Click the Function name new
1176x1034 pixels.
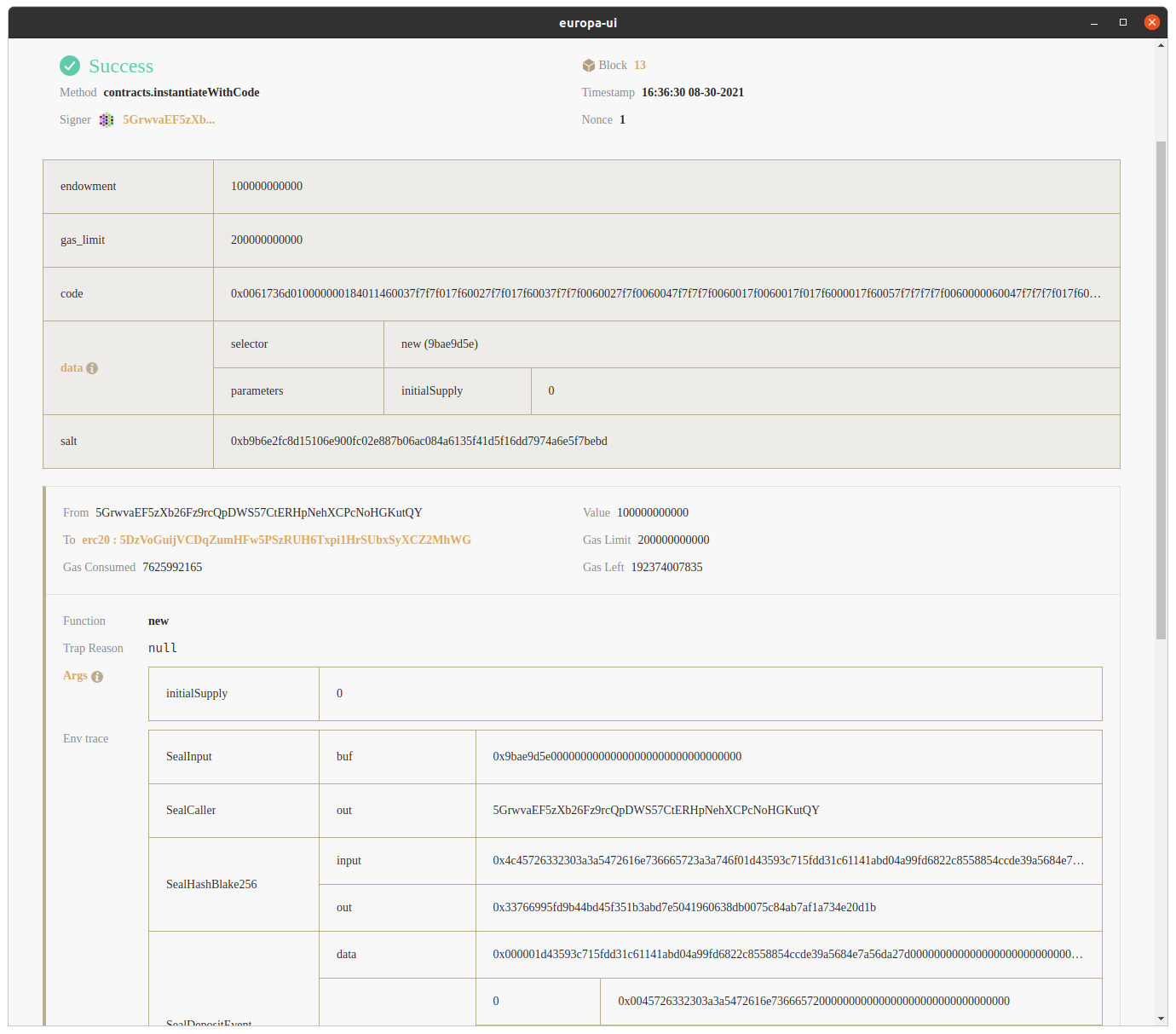click(159, 621)
